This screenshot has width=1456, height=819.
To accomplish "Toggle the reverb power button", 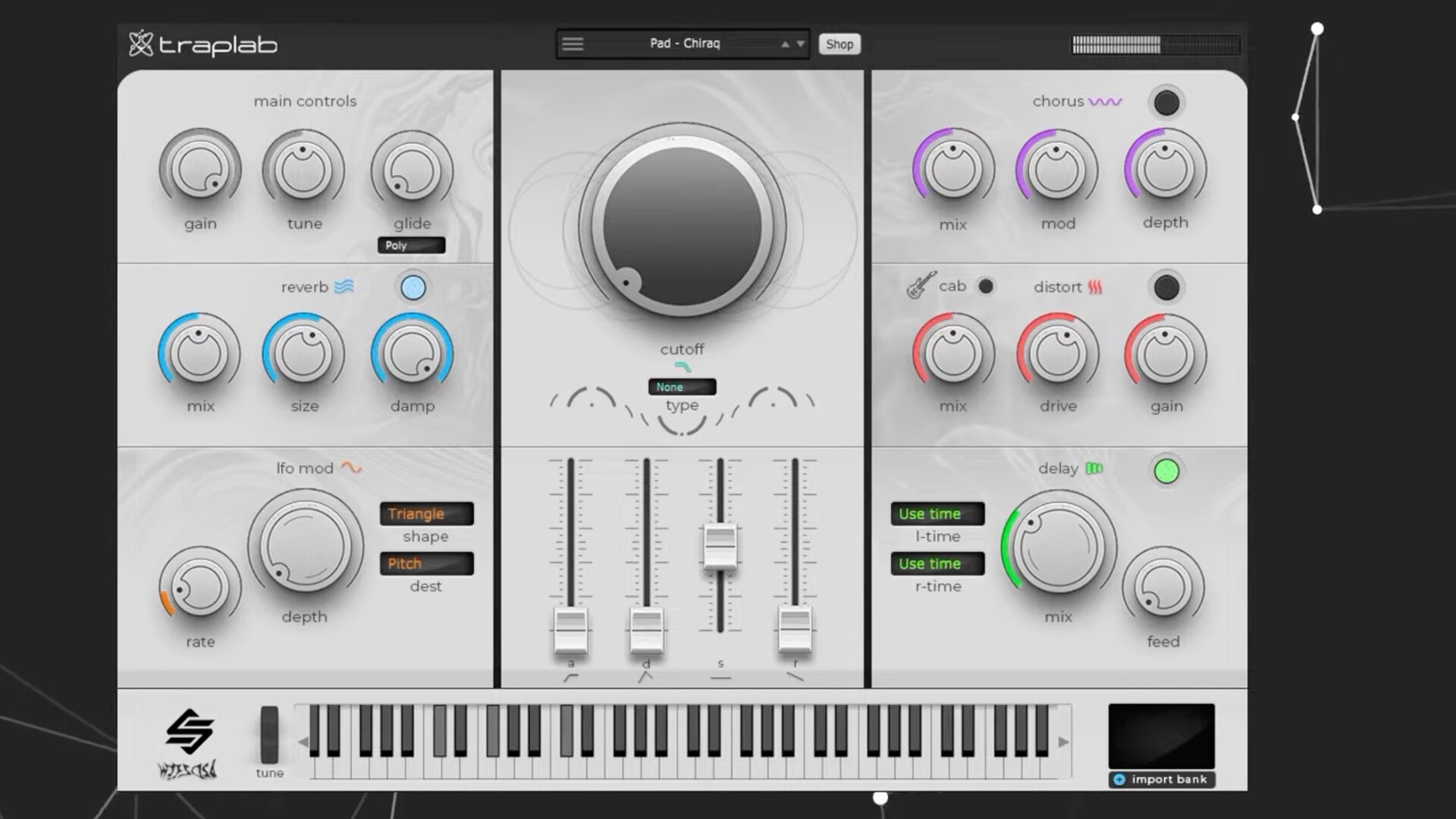I will click(413, 287).
